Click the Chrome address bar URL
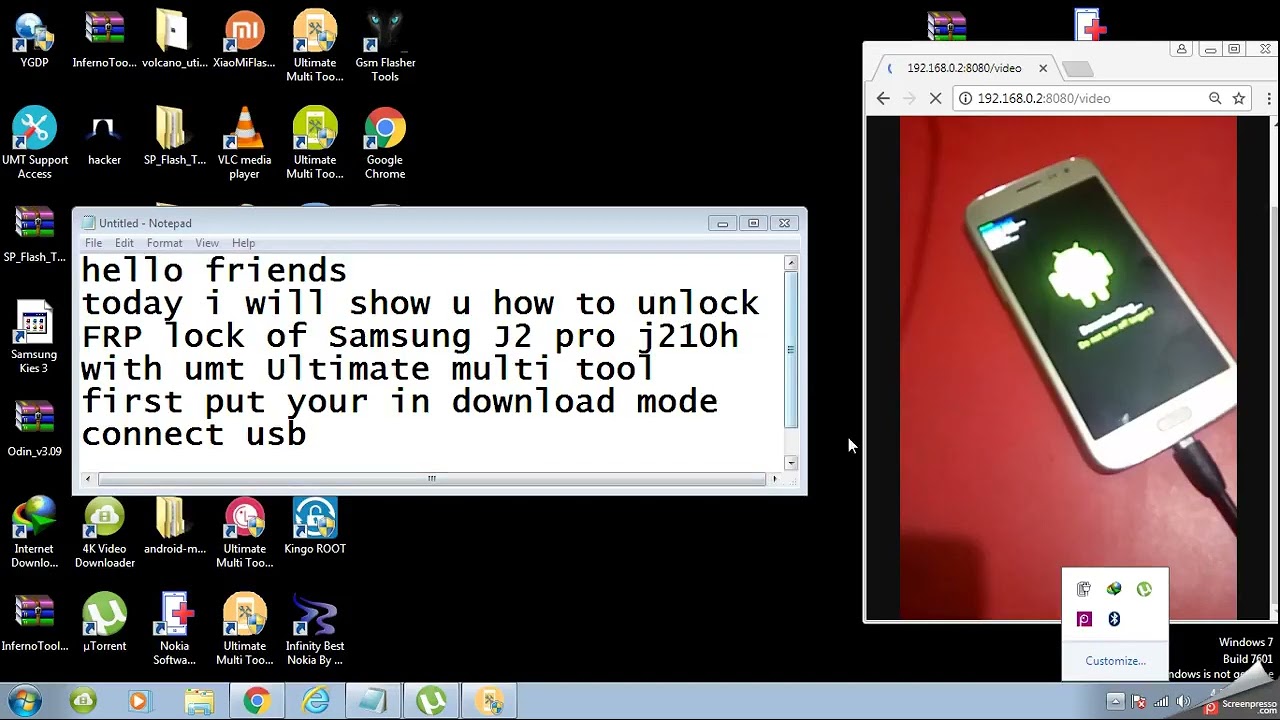The width and height of the screenshot is (1280, 720). 1044,98
